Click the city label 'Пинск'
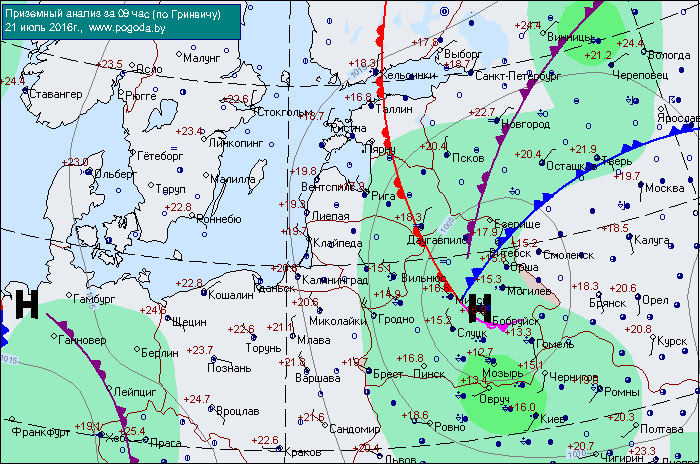700x465 pixels. click(429, 374)
